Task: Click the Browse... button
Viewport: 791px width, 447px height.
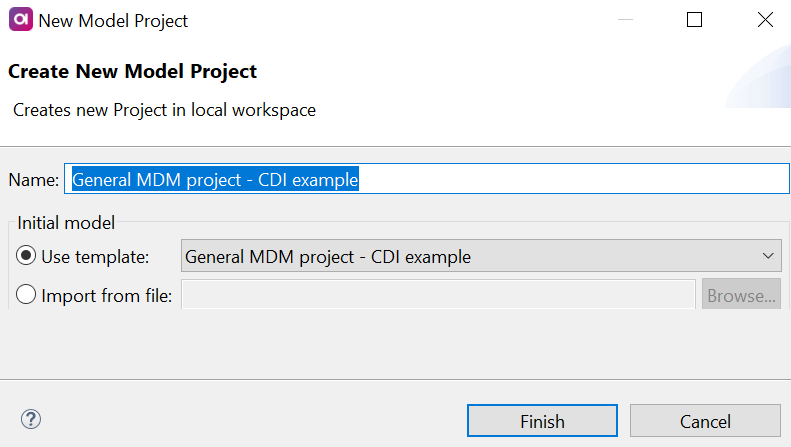Action: (741, 295)
